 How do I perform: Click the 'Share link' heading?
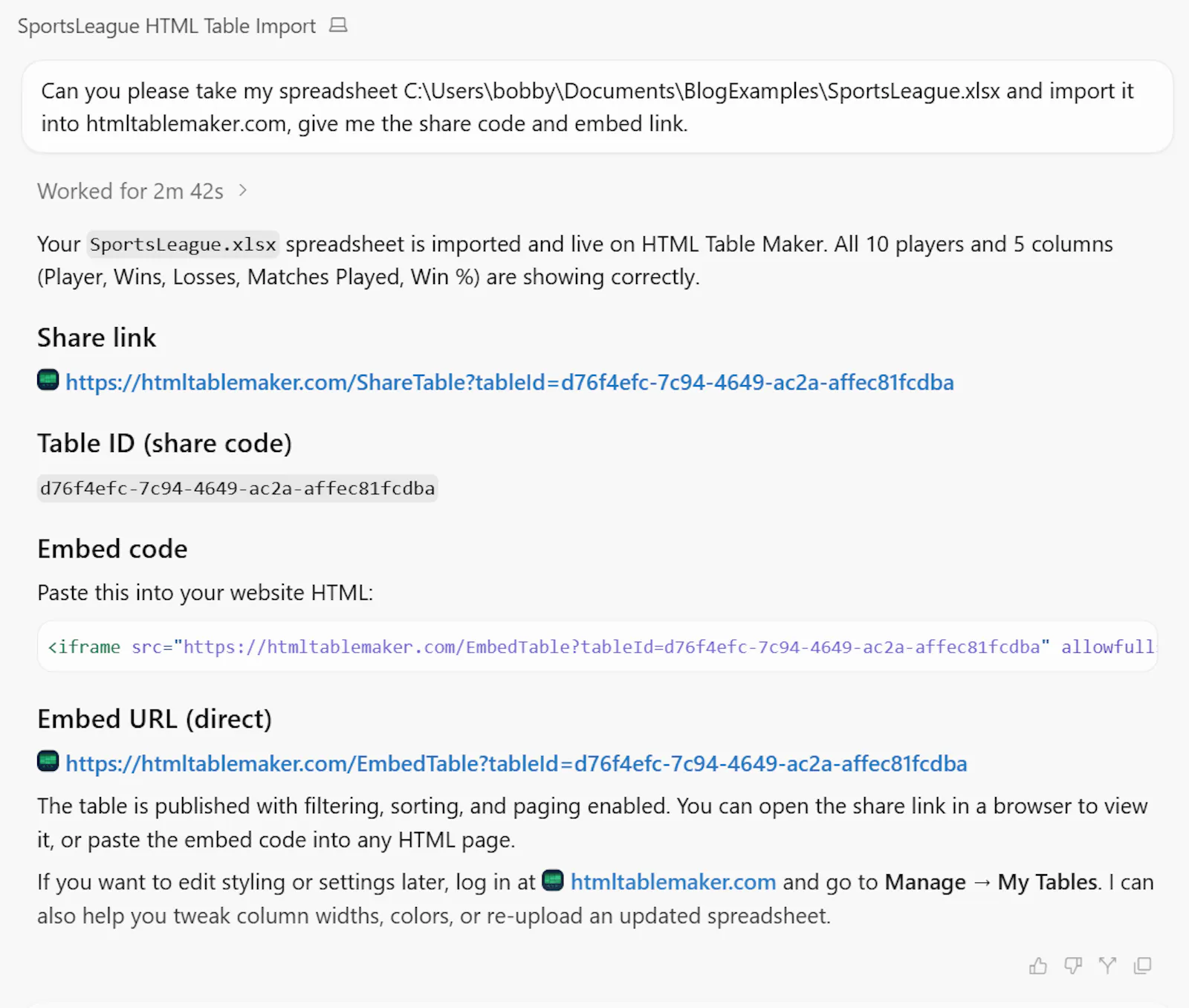97,337
